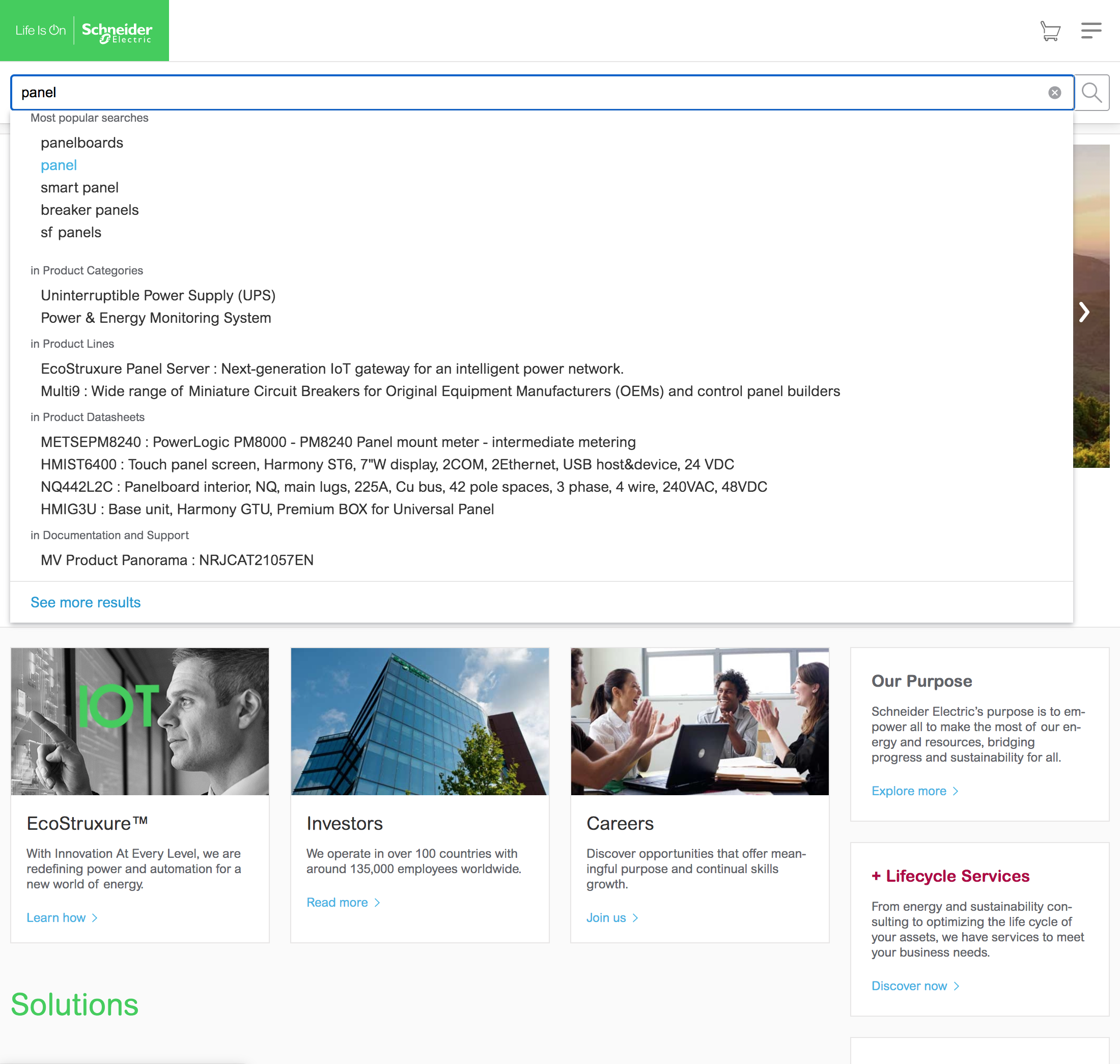The width and height of the screenshot is (1120, 1064).
Task: Choose 'Uninterruptible Power Supply (UPS)' category suggestion
Action: tap(158, 295)
